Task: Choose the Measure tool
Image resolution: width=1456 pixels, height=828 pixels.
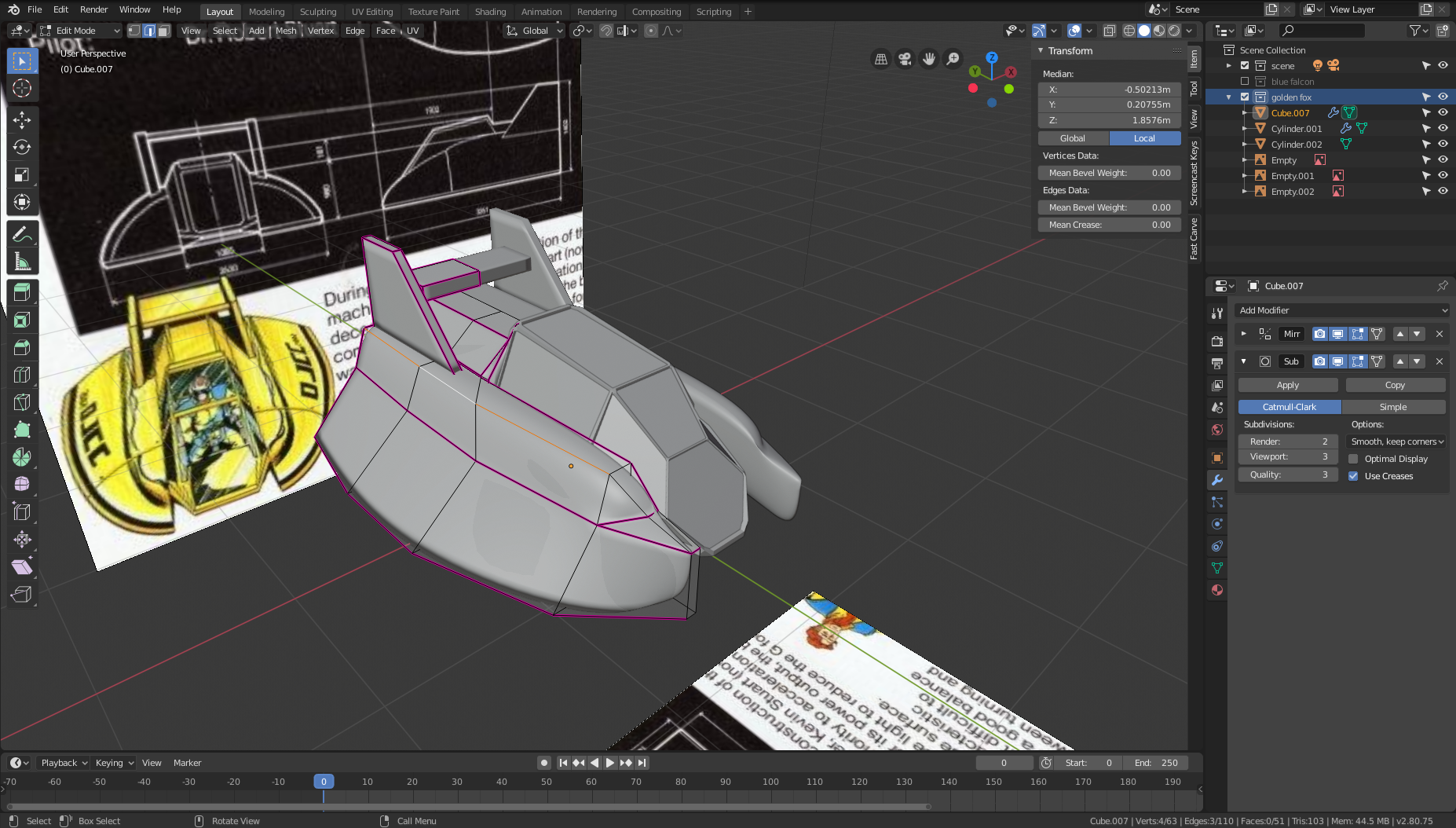Action: pos(22,262)
